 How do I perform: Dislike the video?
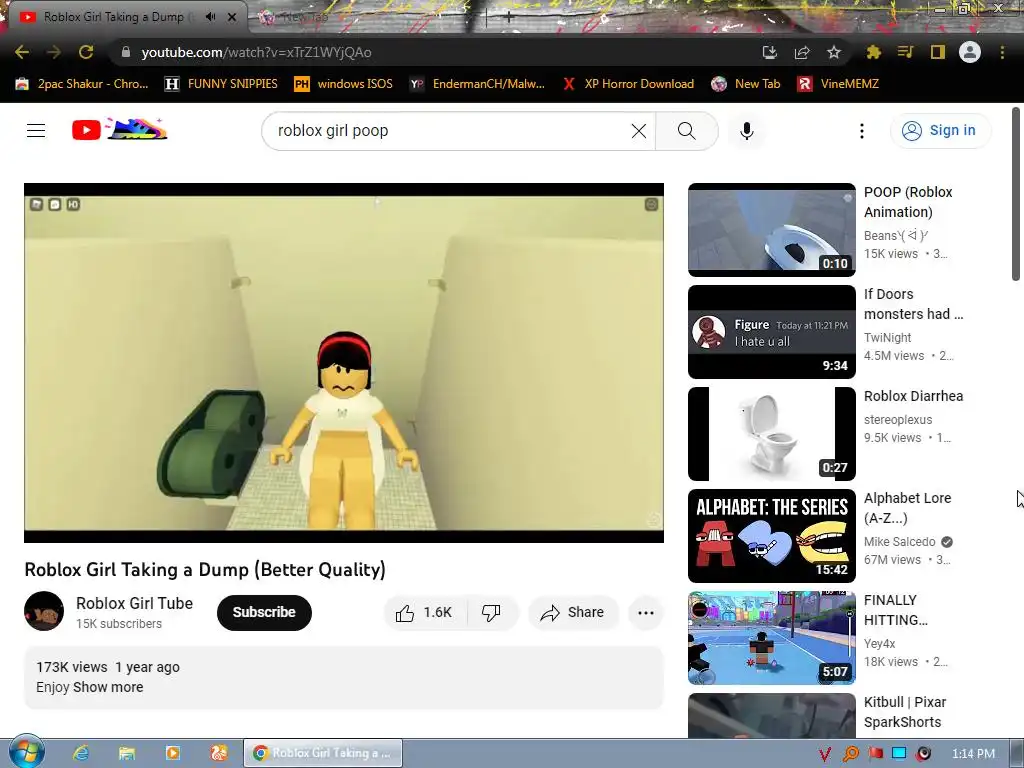(491, 613)
